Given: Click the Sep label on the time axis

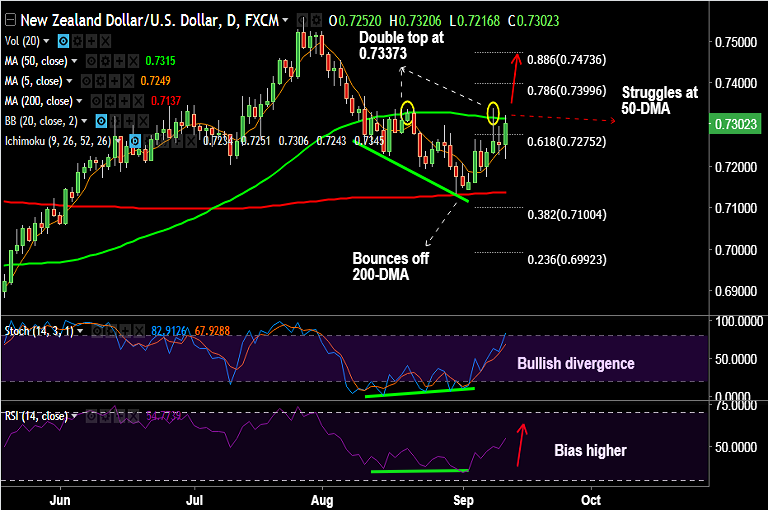Looking at the screenshot, I should (463, 501).
